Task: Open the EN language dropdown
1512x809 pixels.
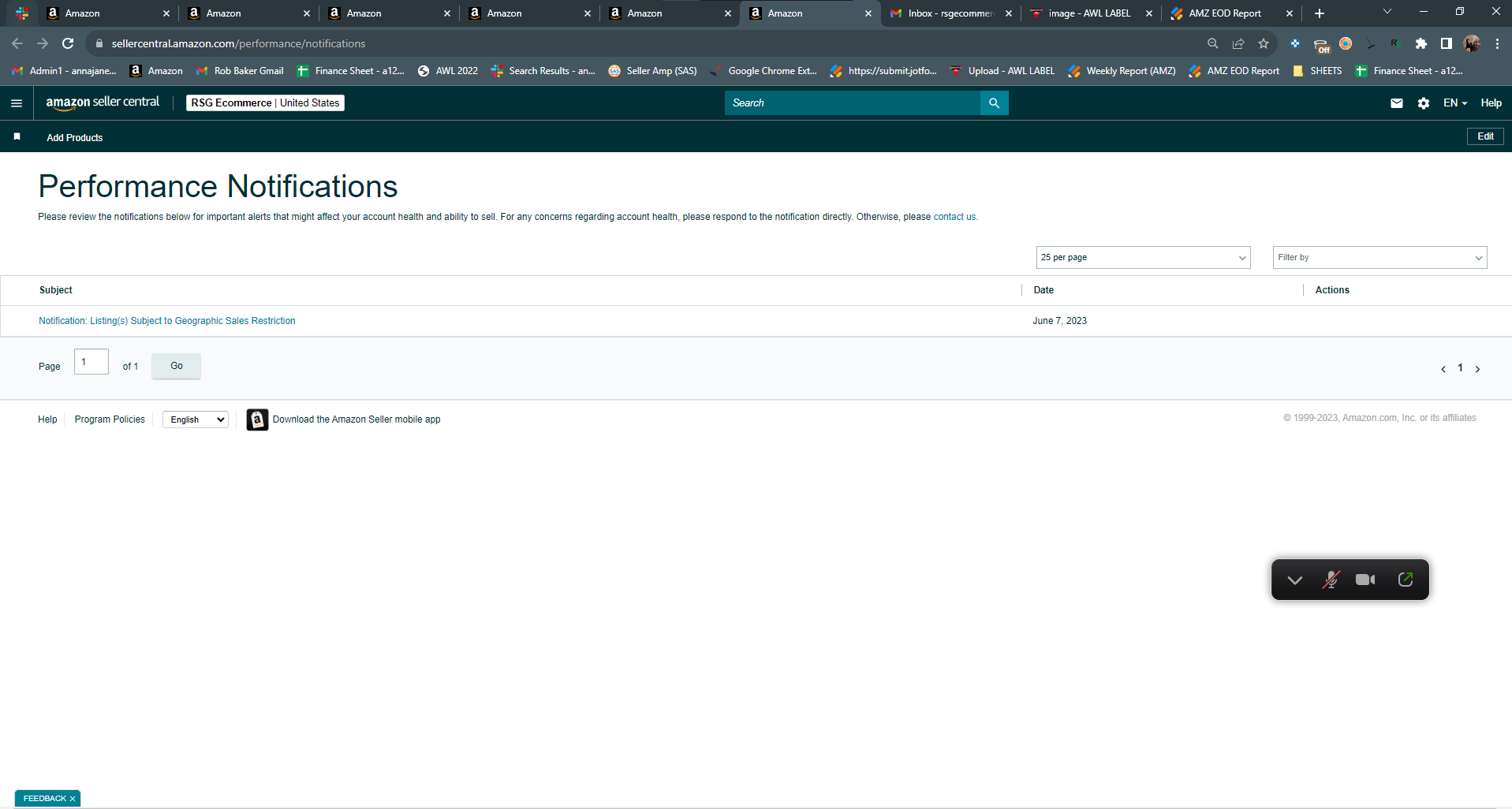Action: pyautogui.click(x=1455, y=103)
